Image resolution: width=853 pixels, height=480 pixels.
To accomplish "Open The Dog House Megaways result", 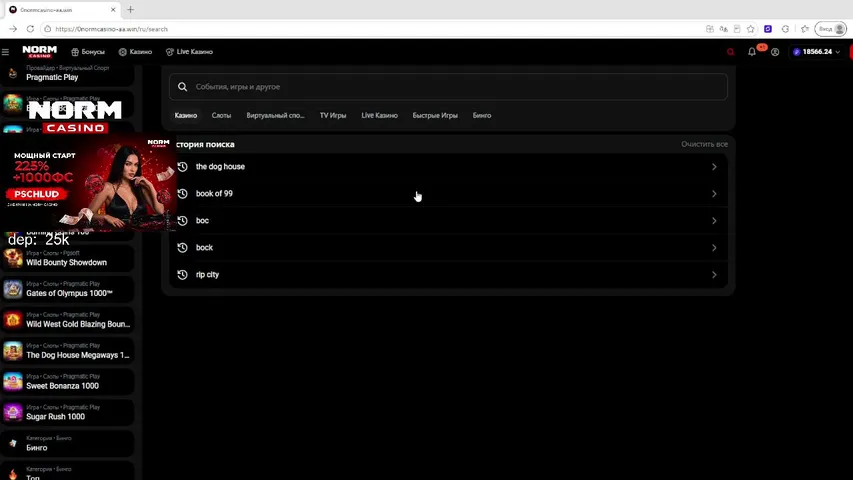I will [67, 351].
